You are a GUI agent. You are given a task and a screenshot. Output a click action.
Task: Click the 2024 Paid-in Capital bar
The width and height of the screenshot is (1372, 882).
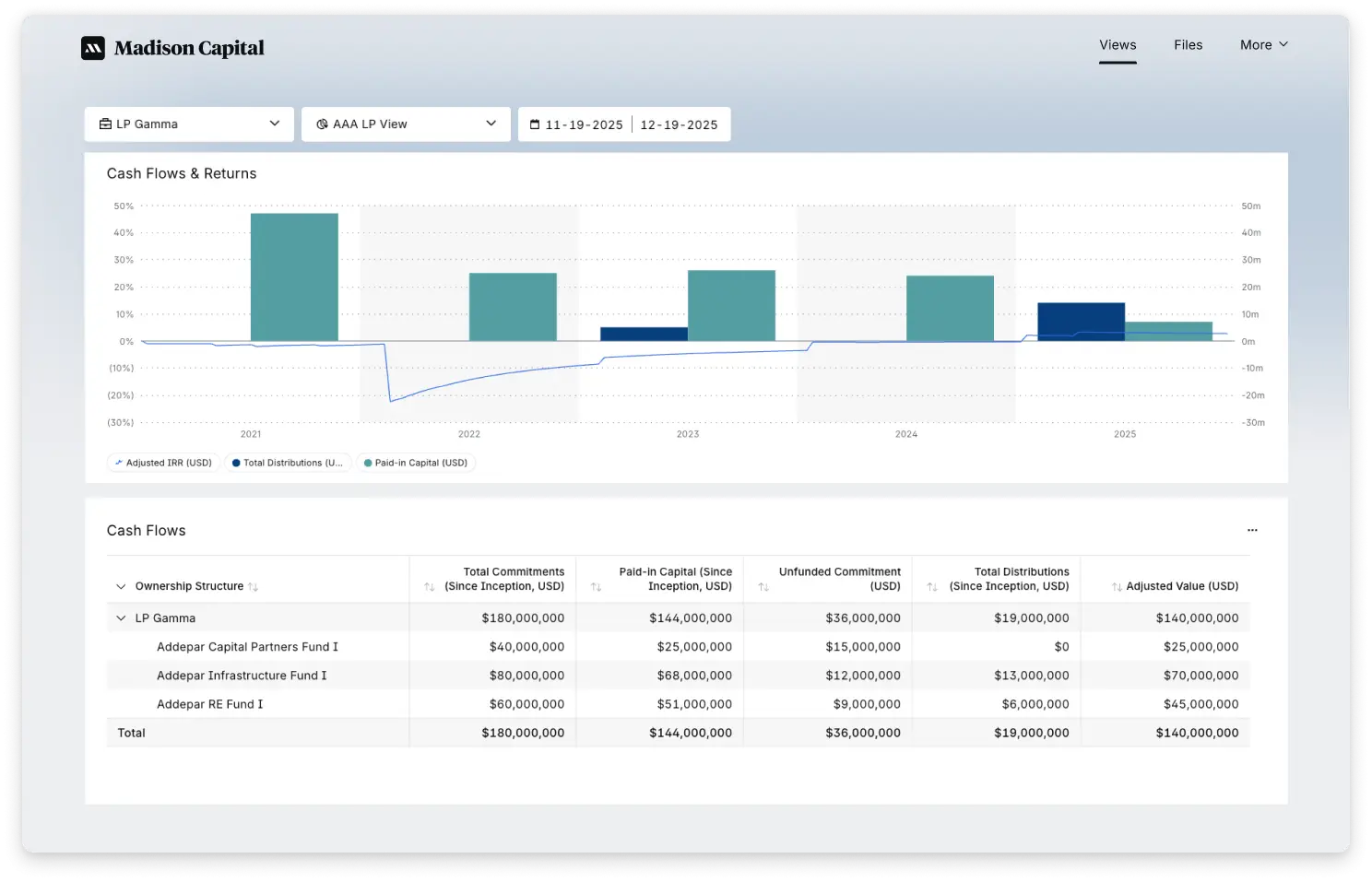(x=950, y=309)
